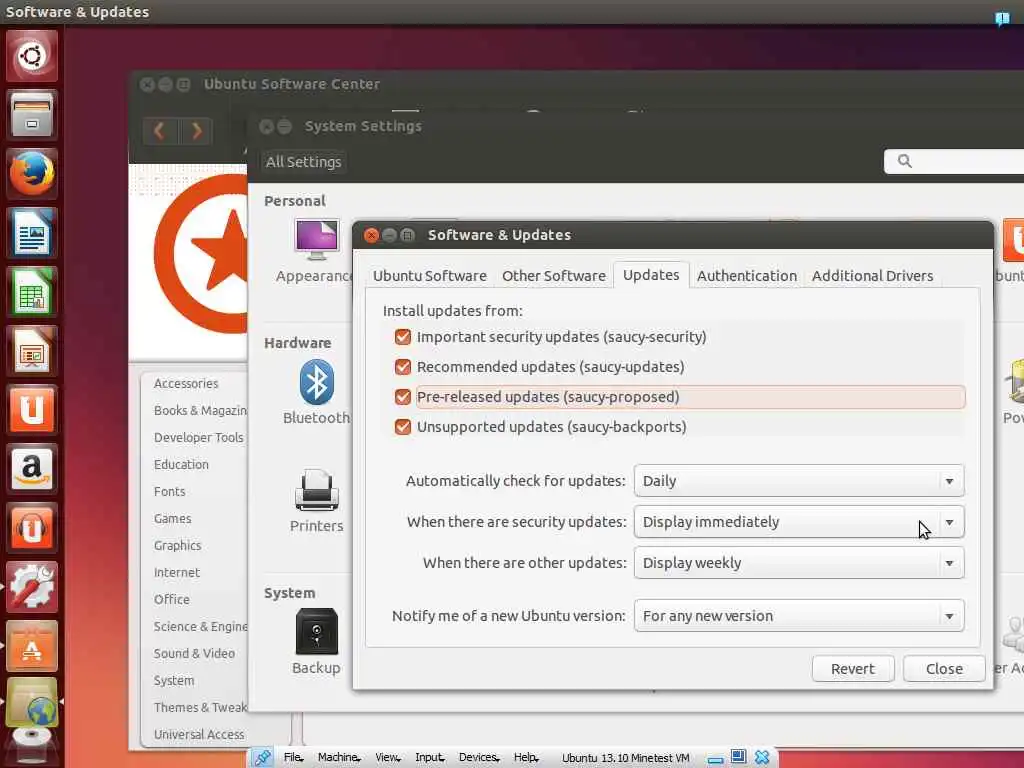Switch to the Ubuntu Software tab
This screenshot has height=768, width=1024.
[430, 276]
